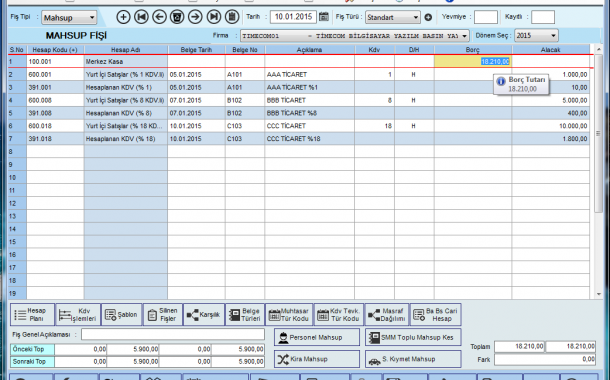This screenshot has height=380, width=610.
Task: Click the Belge Tarih column header
Action: coord(196,50)
